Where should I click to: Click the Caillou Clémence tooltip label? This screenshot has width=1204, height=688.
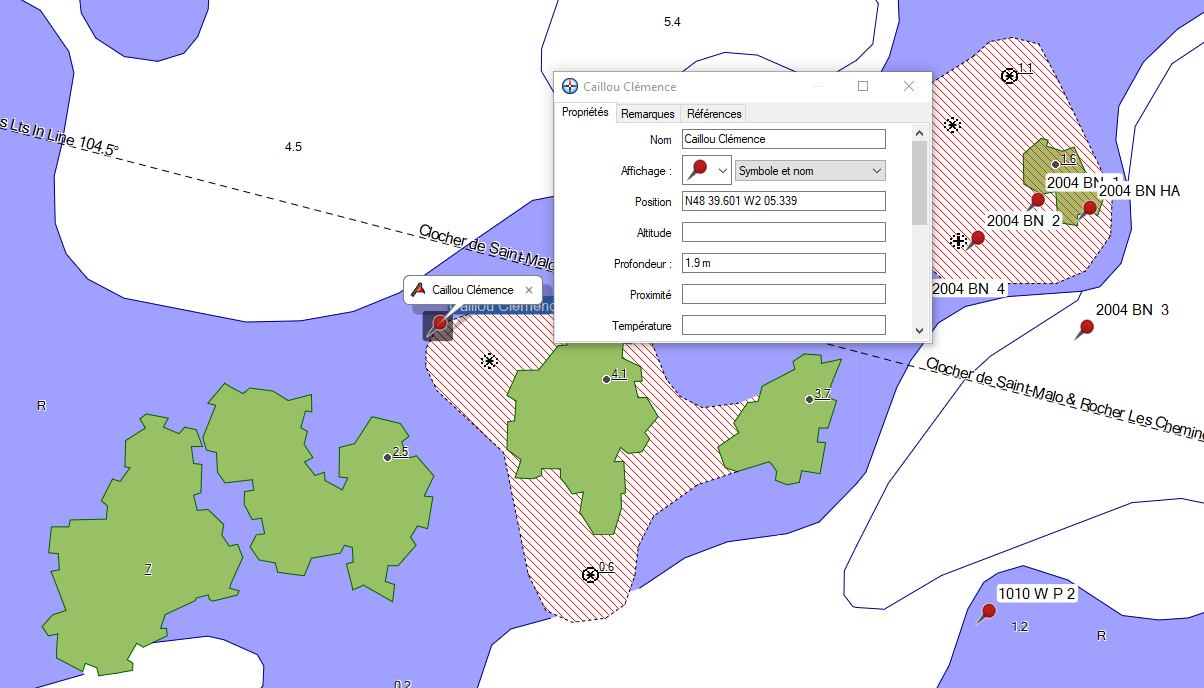point(472,290)
